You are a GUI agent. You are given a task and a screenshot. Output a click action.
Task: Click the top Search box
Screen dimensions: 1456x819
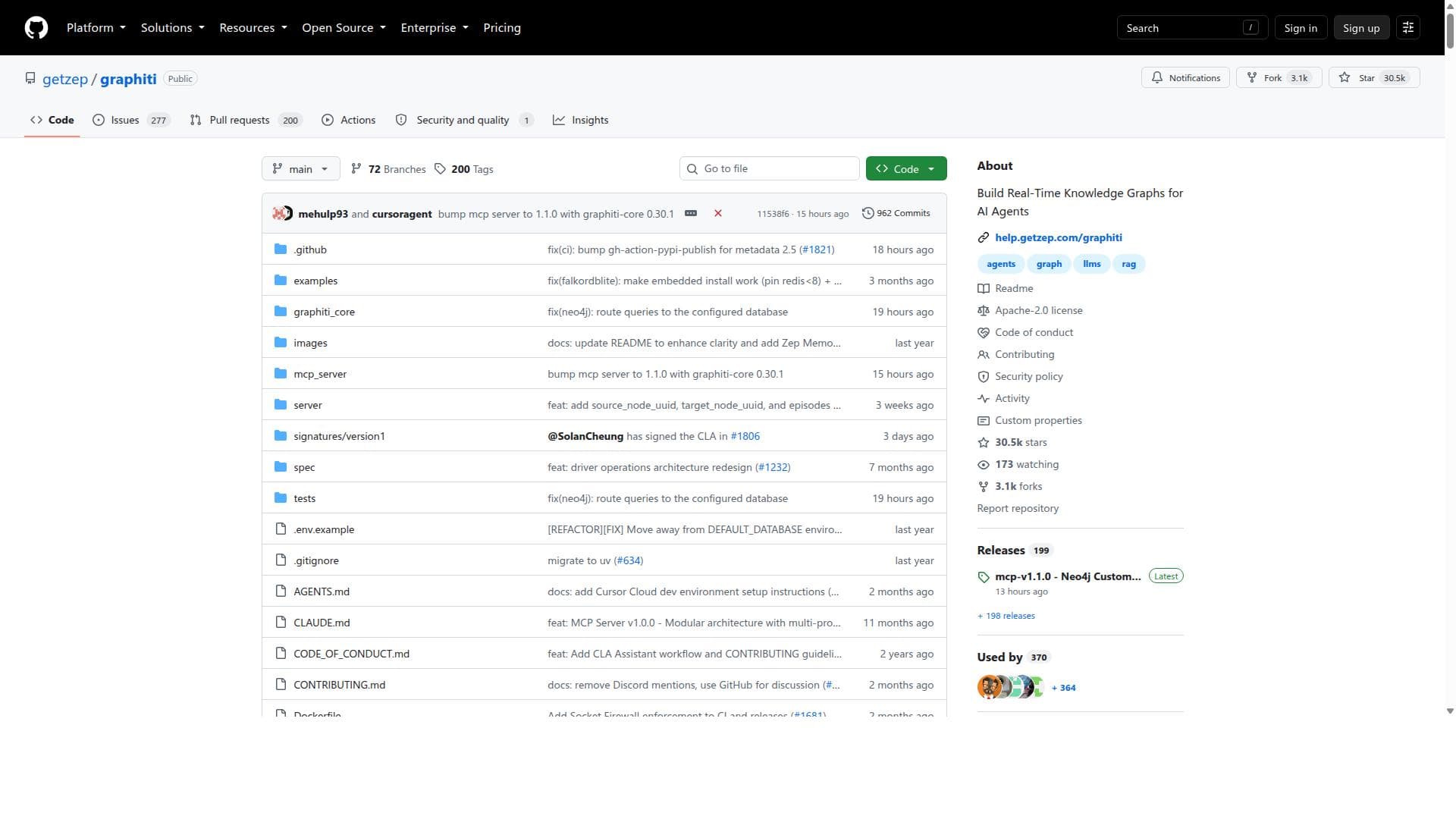[1191, 28]
